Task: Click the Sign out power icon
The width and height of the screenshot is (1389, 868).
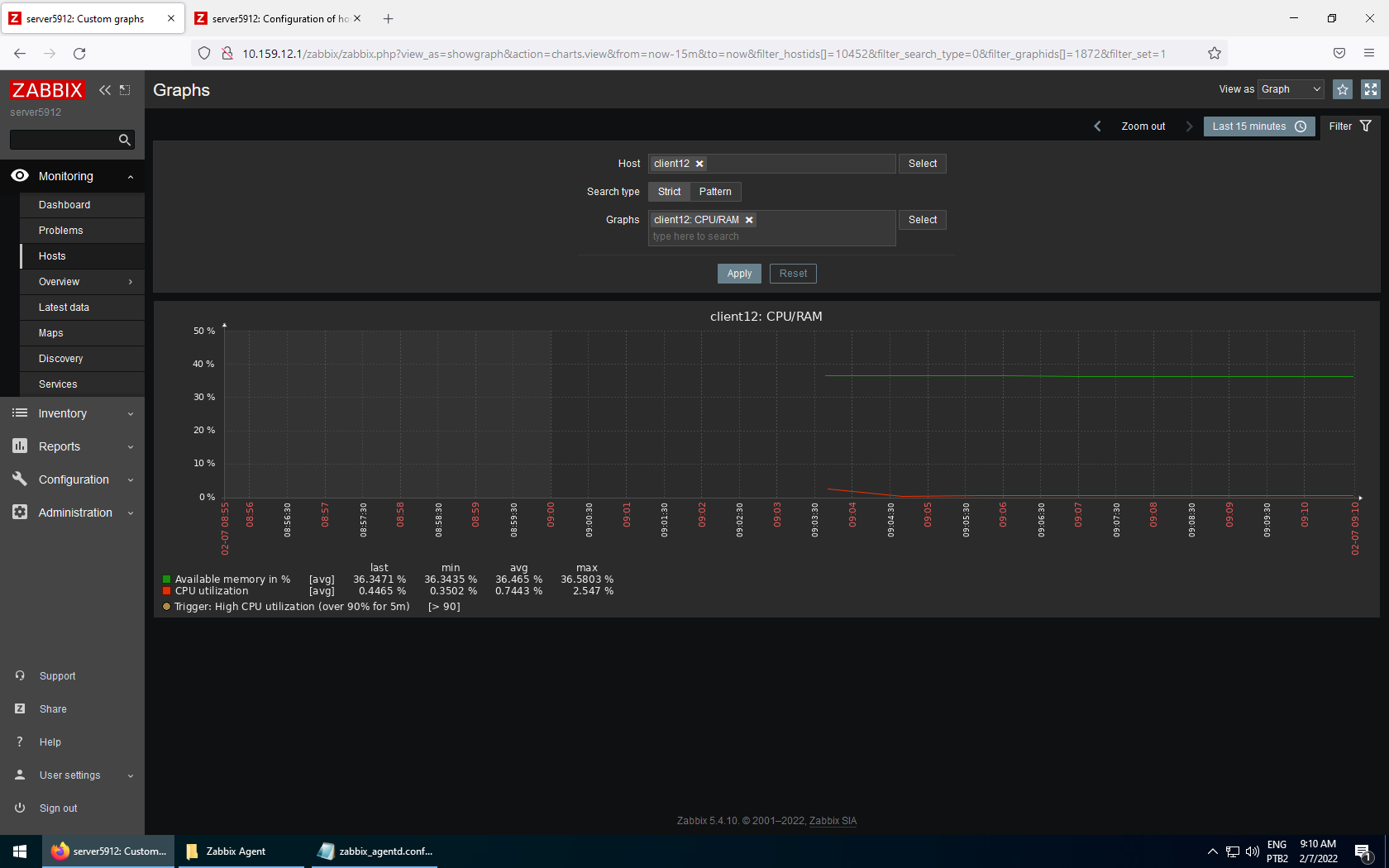Action: (x=18, y=808)
